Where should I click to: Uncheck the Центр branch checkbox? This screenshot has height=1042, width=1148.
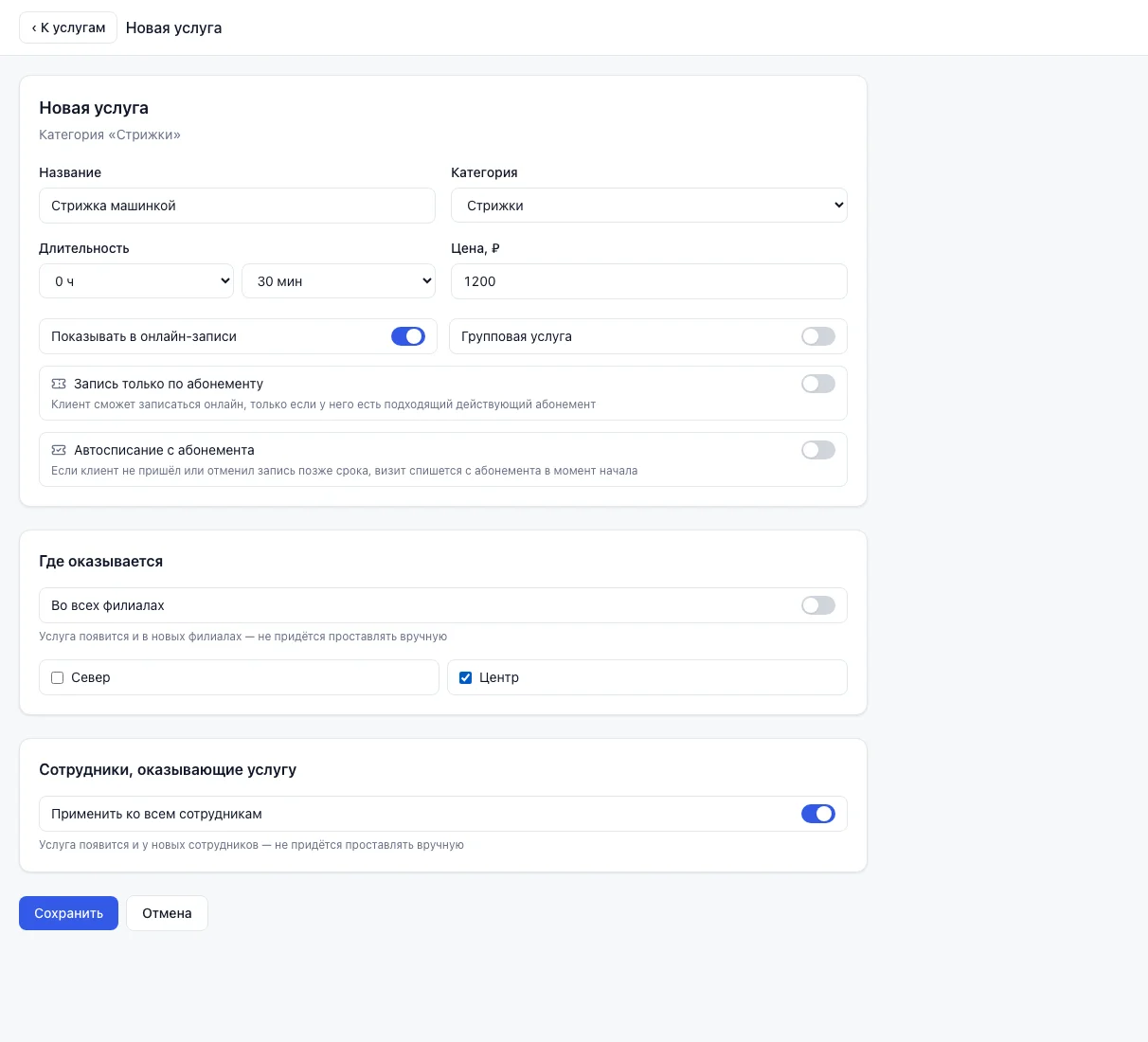pos(465,677)
